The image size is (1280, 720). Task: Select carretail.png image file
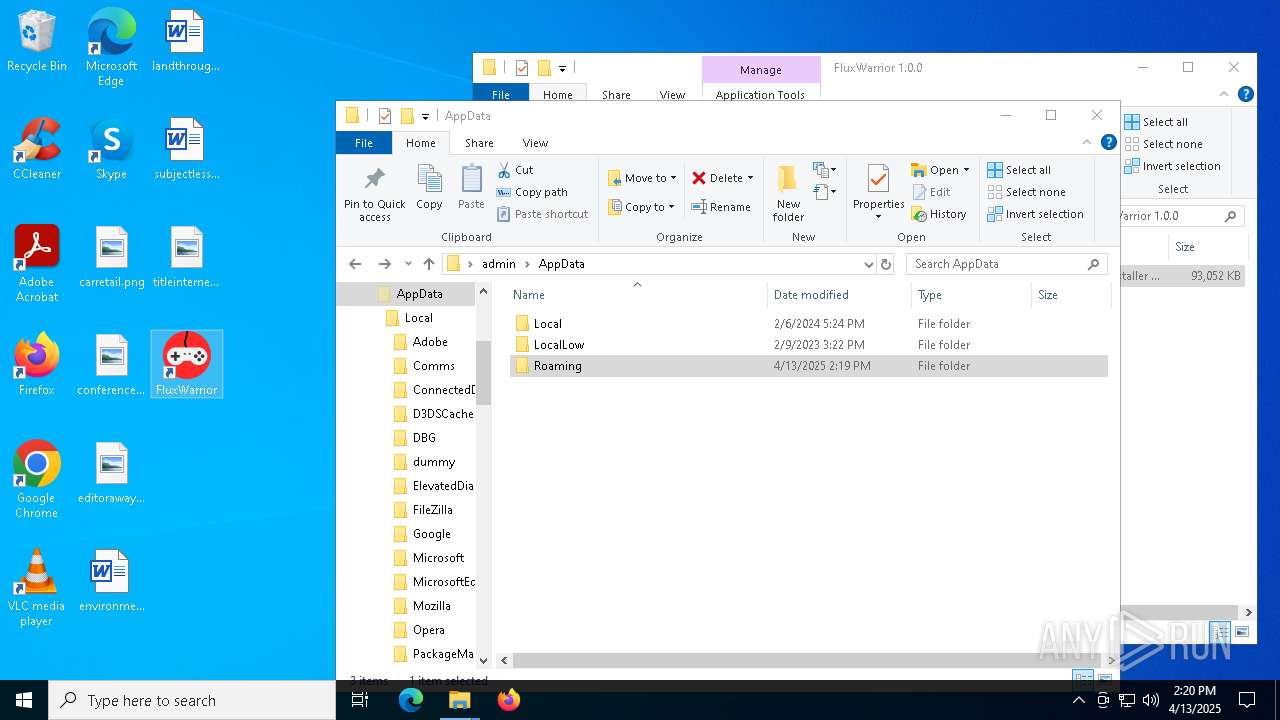(x=111, y=258)
